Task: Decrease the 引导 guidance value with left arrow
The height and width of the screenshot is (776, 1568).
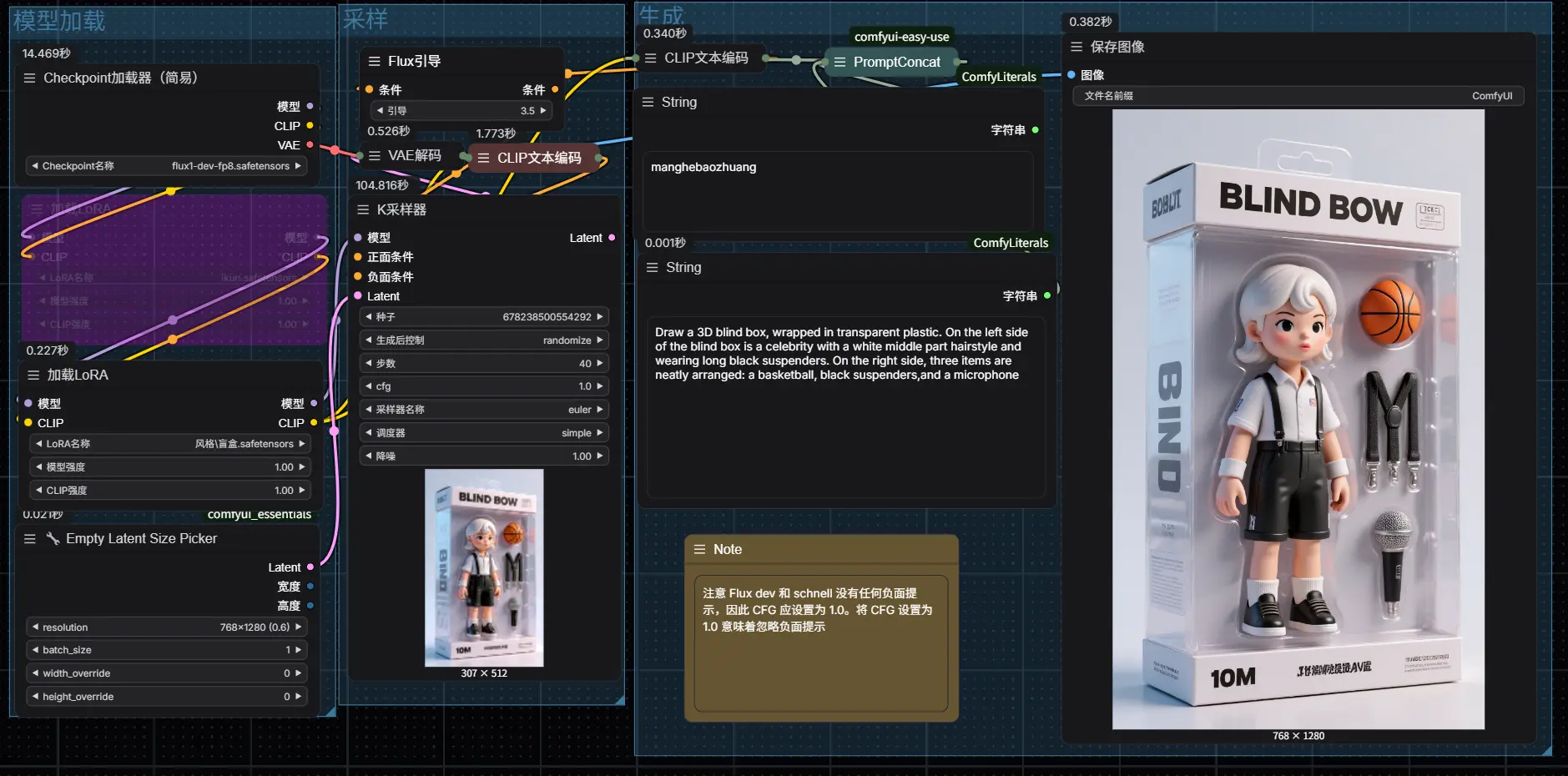Action: tap(381, 111)
